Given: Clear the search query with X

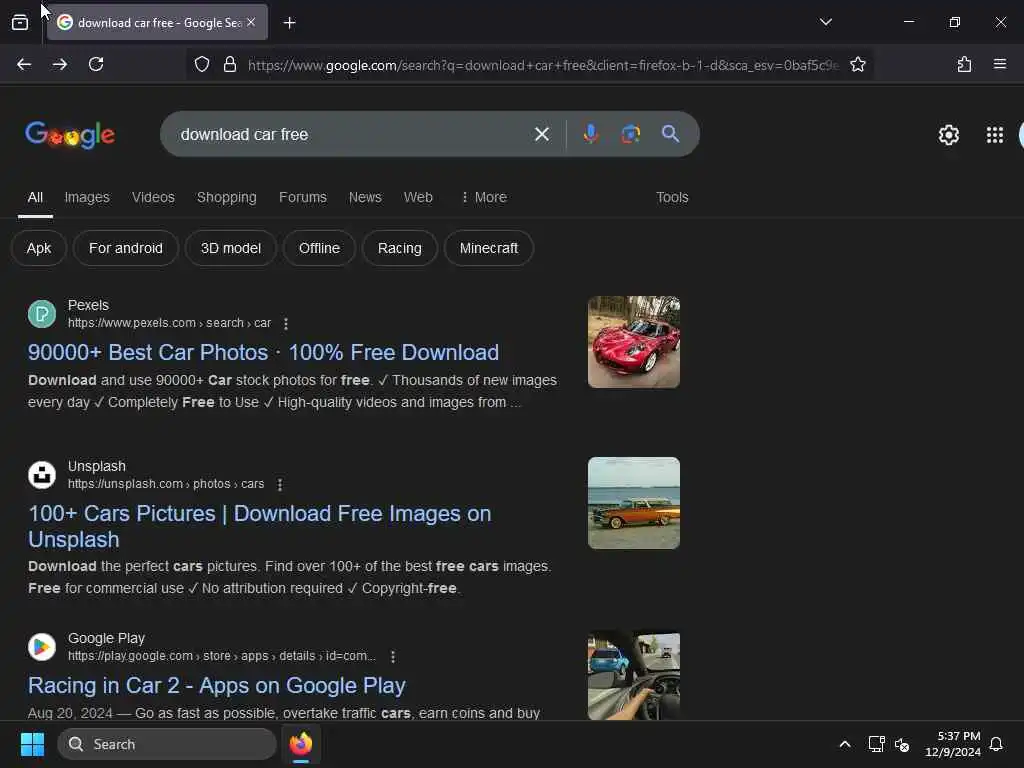Looking at the screenshot, I should [541, 135].
